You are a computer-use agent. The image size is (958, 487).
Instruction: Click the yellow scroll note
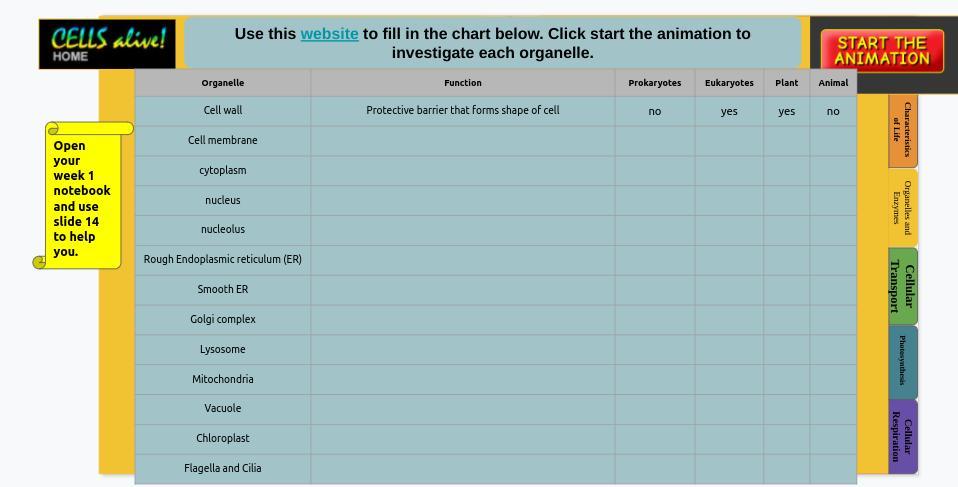pos(84,197)
